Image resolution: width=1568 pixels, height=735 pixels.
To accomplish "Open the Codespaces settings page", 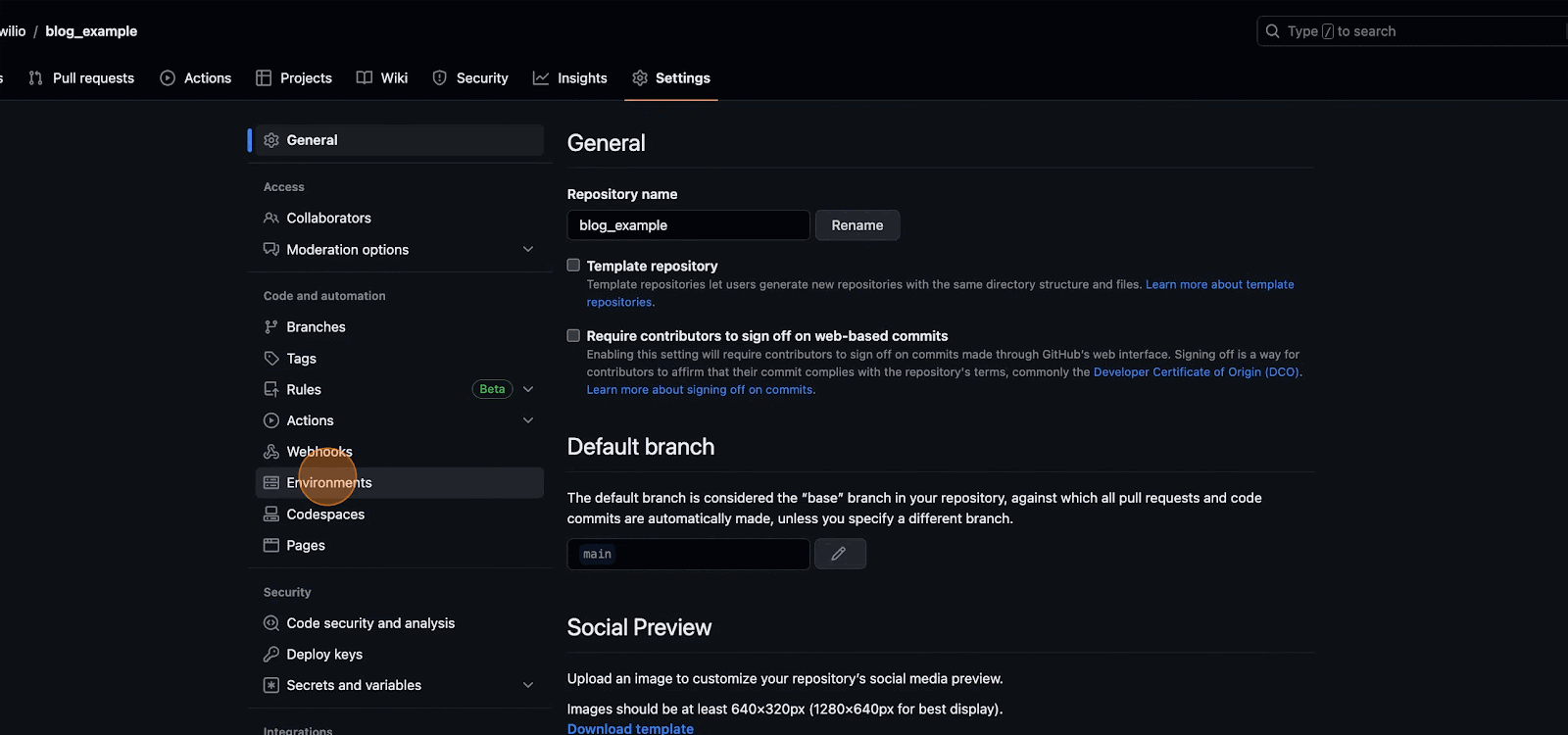I will tap(400, 514).
